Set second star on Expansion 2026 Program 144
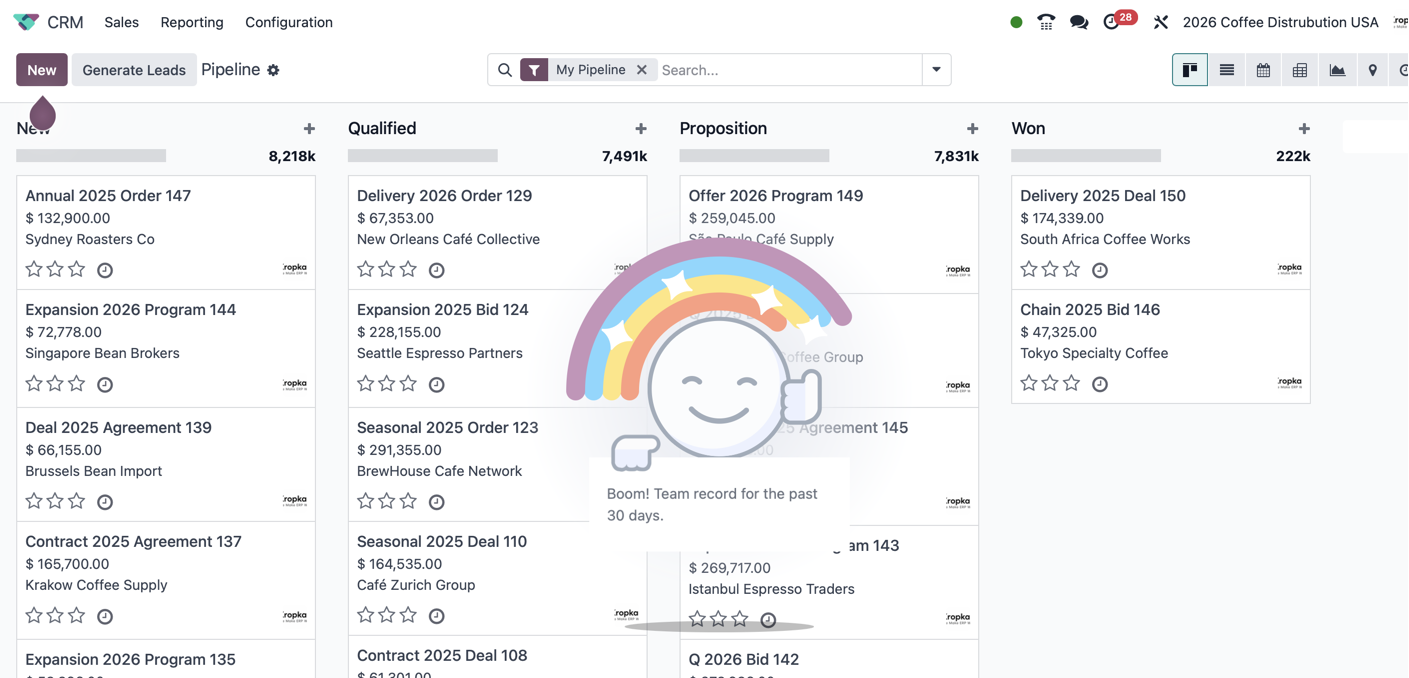The image size is (1409, 678). tap(55, 383)
